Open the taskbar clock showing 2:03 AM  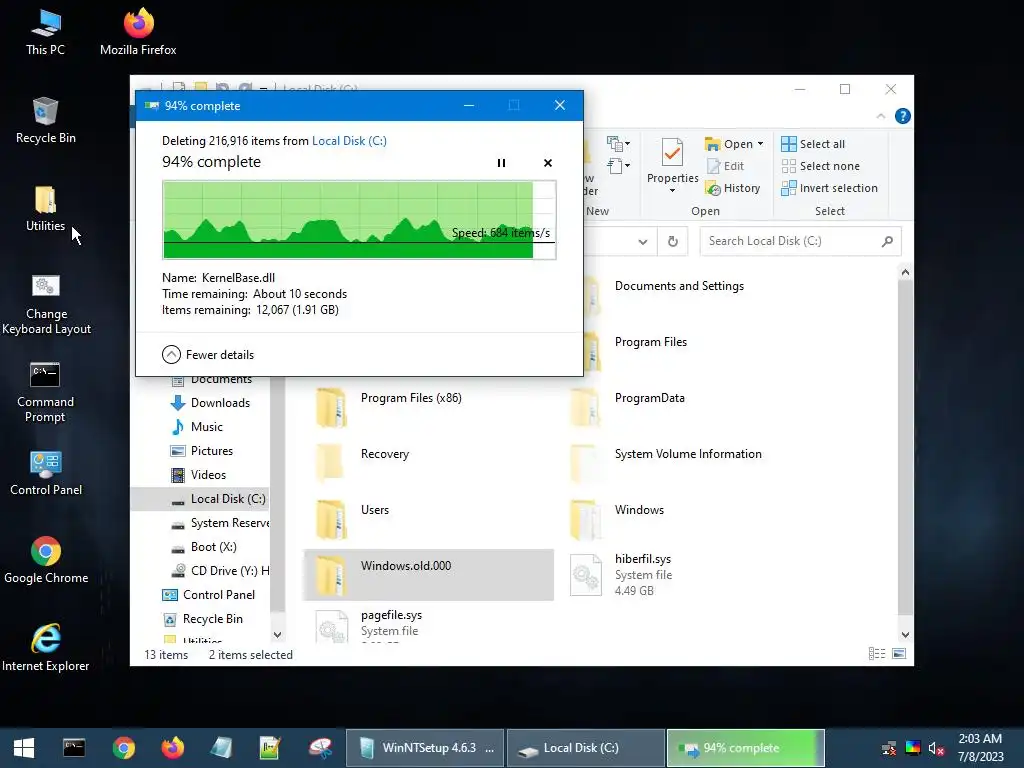coord(980,748)
